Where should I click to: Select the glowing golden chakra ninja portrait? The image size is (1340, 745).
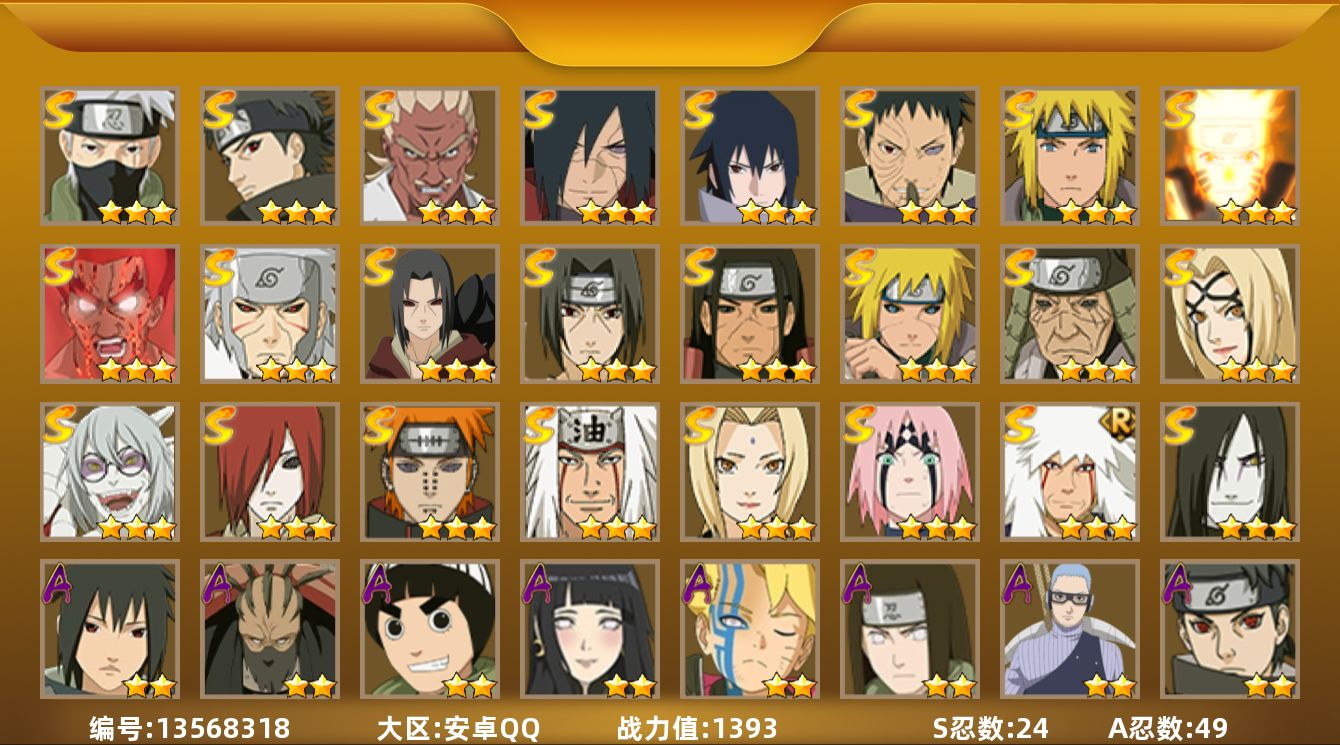[x=1230, y=156]
